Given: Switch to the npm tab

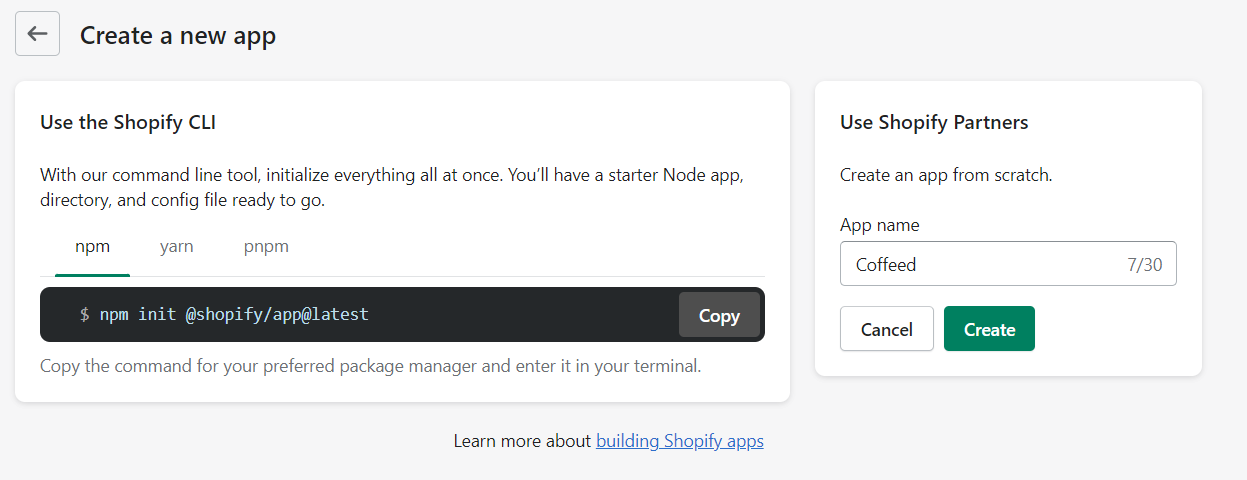Looking at the screenshot, I should (92, 247).
